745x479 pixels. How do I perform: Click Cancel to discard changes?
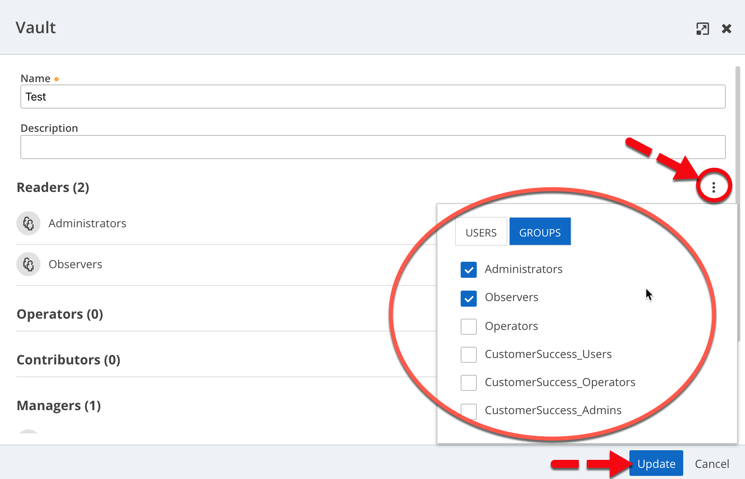pos(712,464)
